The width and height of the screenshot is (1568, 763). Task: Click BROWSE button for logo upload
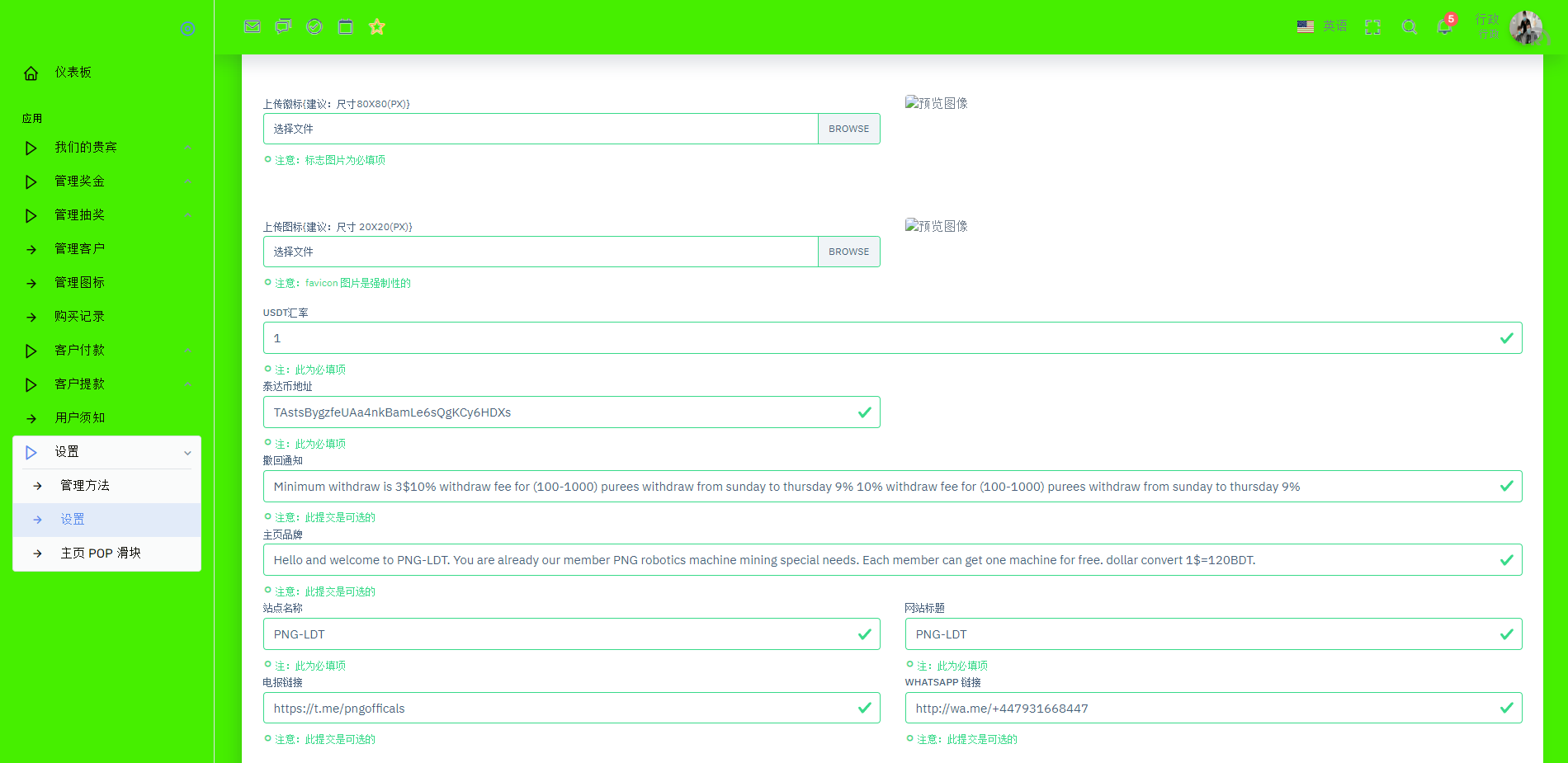coord(848,129)
